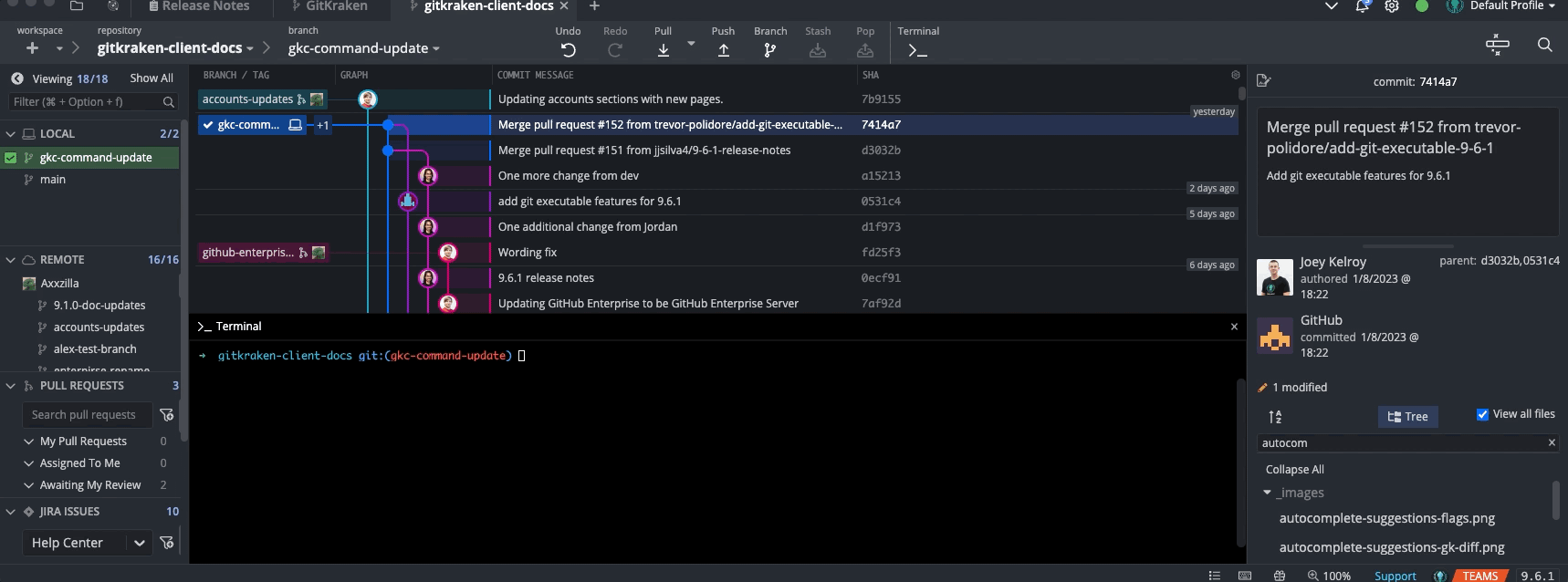
Task: Open the Help Center dropdown
Action: click(x=139, y=543)
